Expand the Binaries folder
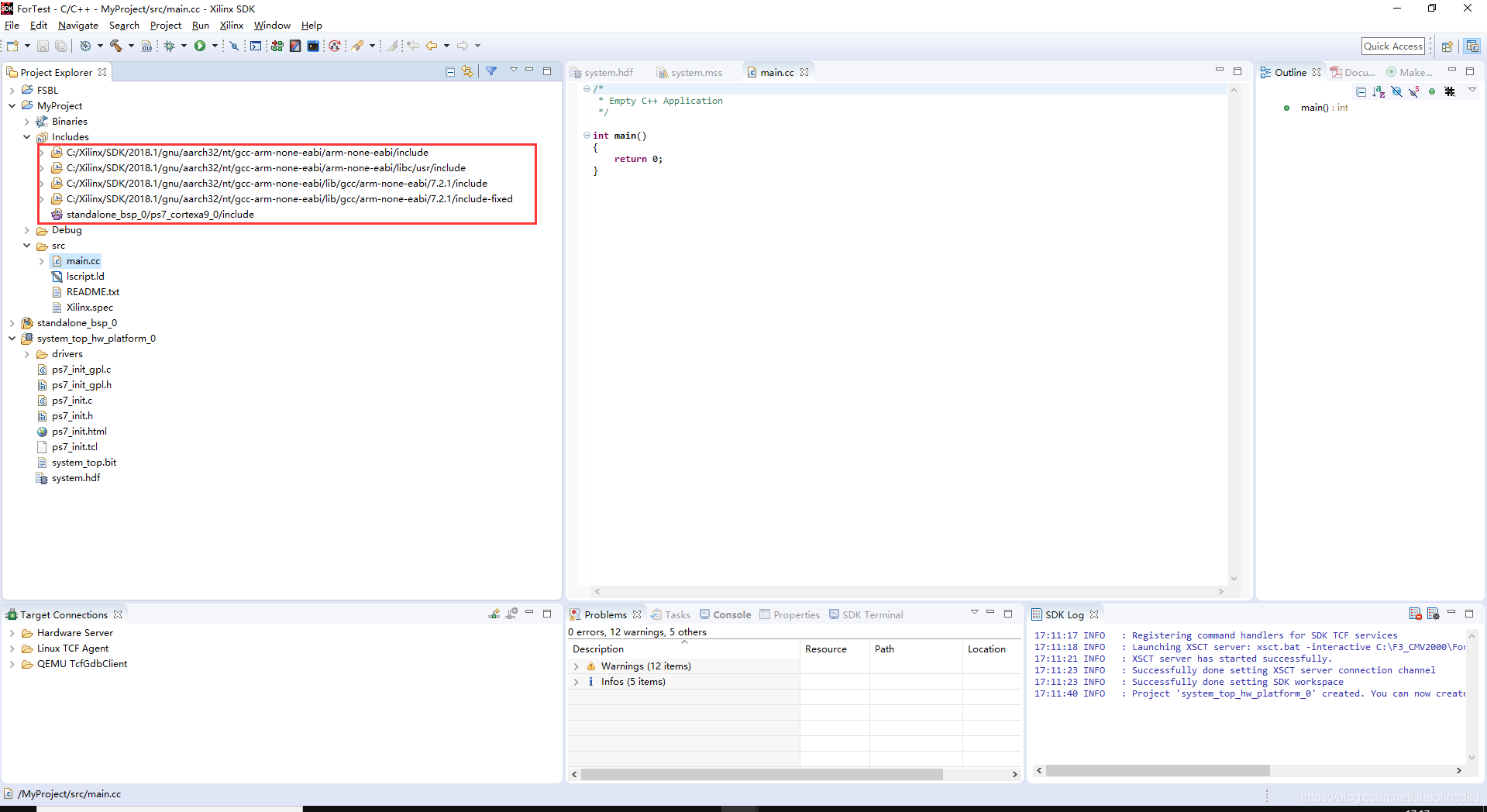The height and width of the screenshot is (812, 1487). click(26, 122)
